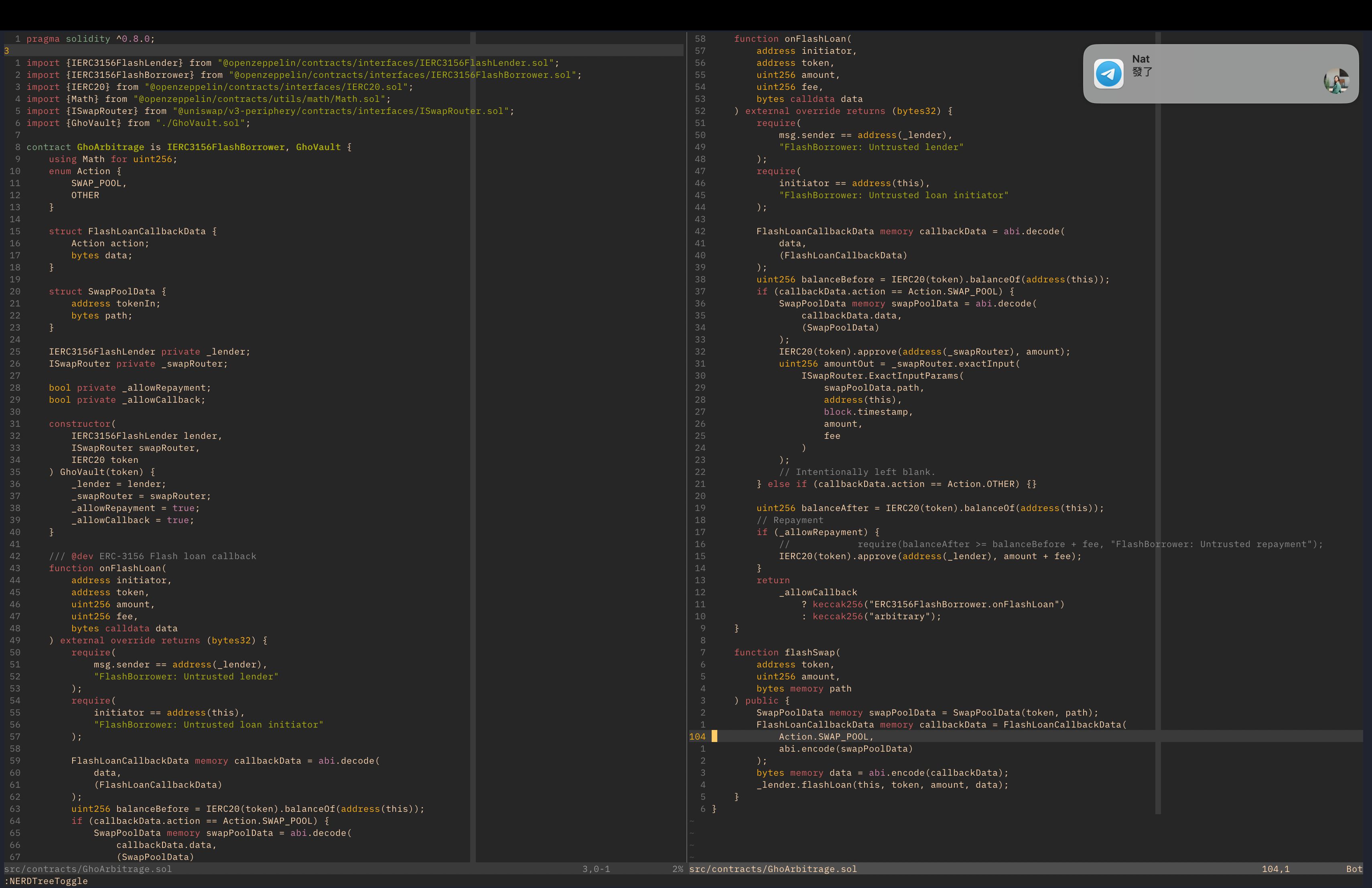Viewport: 1372px width, 888px height.
Task: Click the 'constructor(' line
Action: (x=82, y=424)
